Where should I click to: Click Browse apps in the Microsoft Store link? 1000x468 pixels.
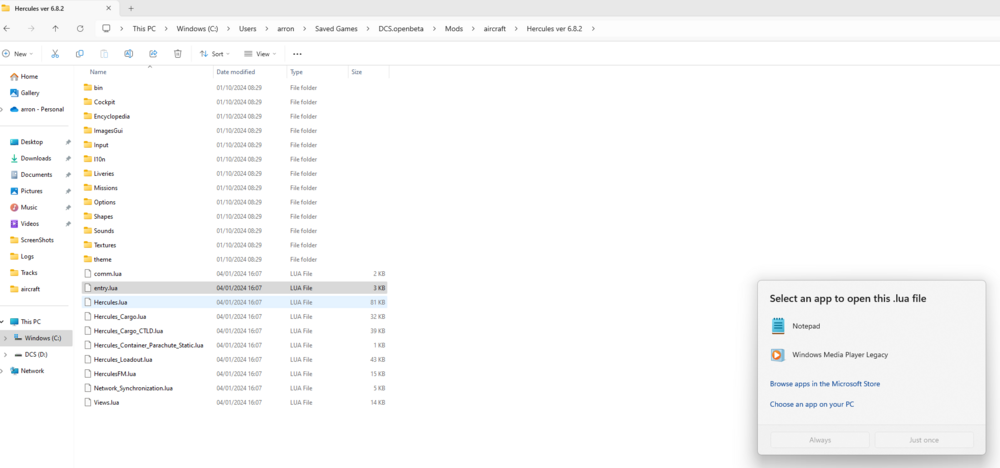pyautogui.click(x=825, y=384)
